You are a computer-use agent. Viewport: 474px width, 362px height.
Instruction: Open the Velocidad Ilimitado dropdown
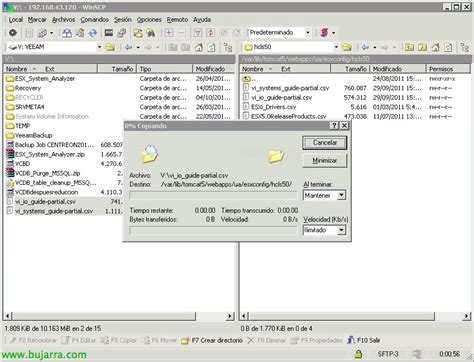(x=341, y=230)
